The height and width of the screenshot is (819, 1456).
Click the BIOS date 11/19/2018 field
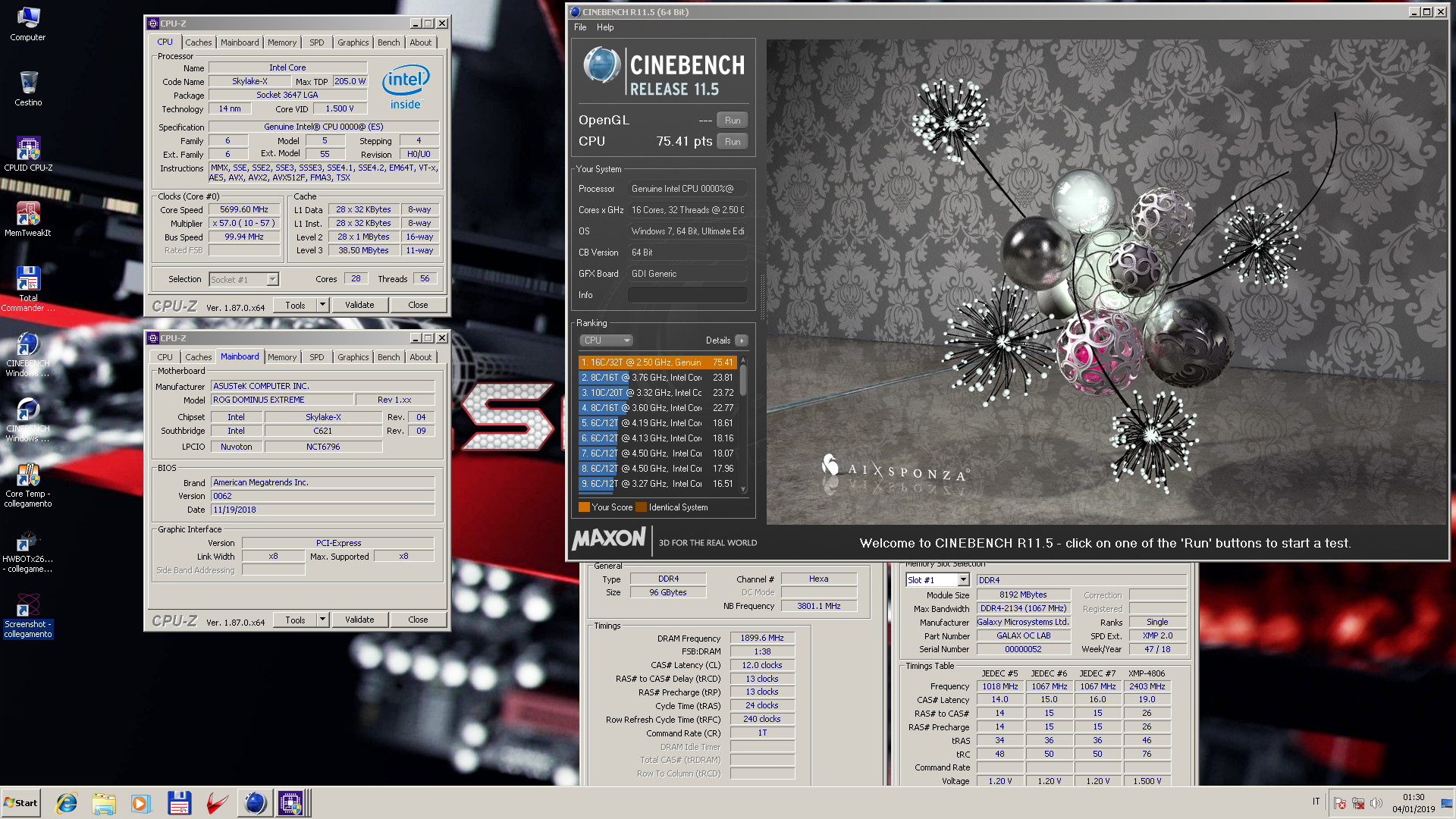click(322, 510)
